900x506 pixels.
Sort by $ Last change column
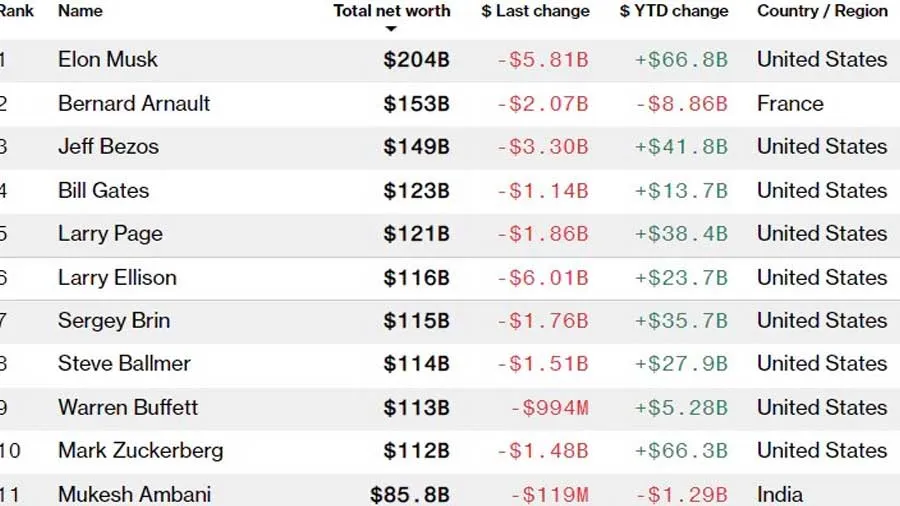535,11
